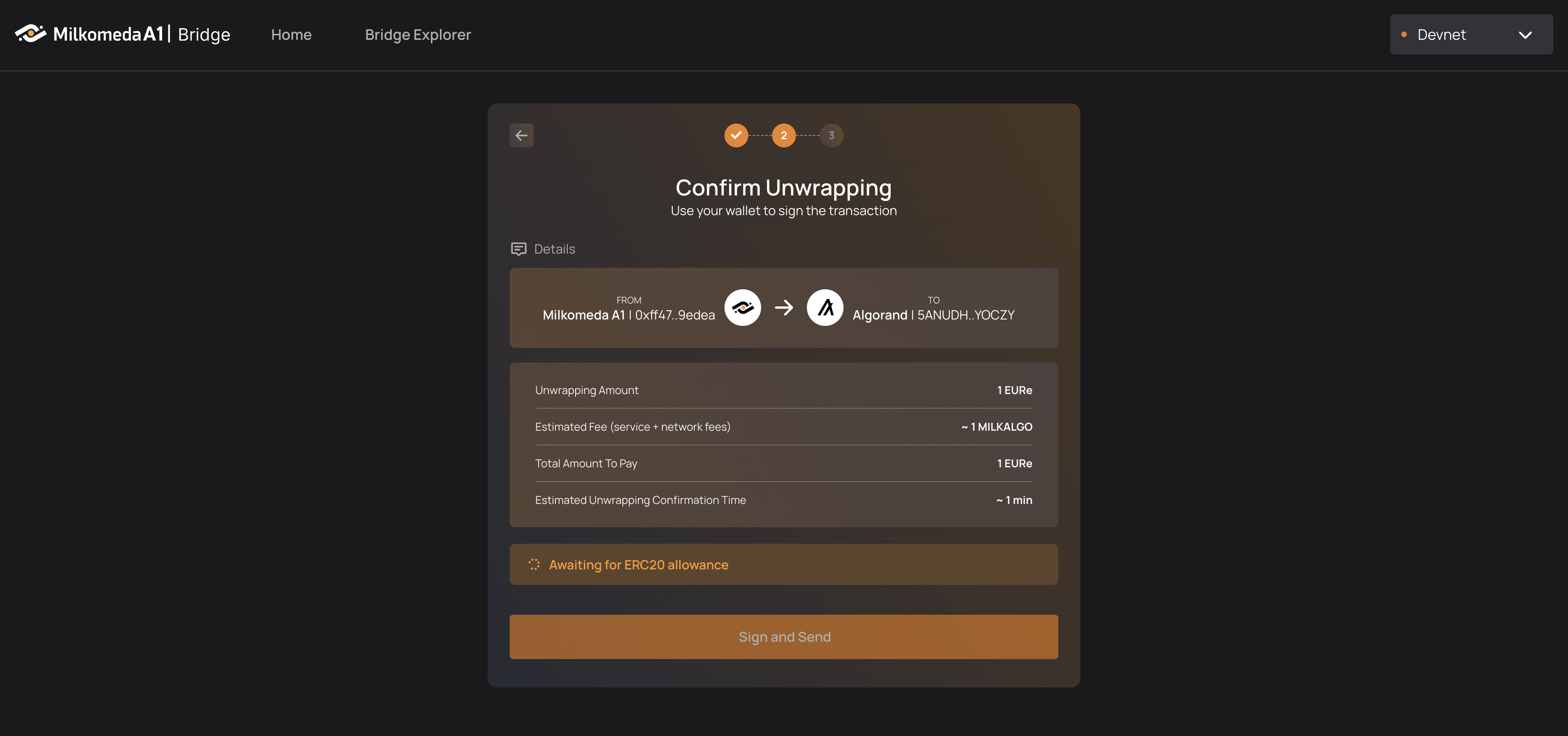Click the spinner next to Awaiting for ERC20 allowance

[534, 564]
